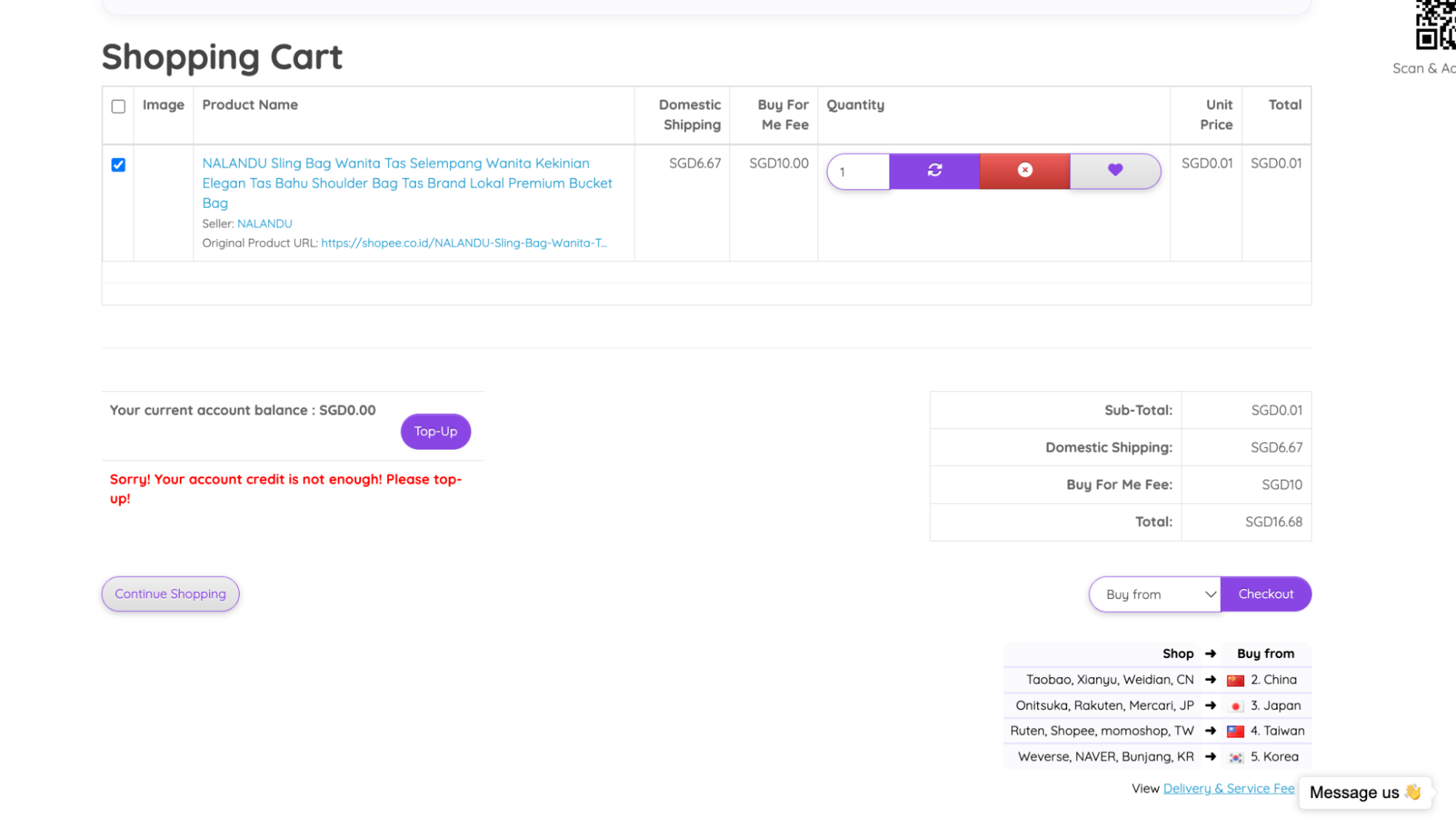Open the Message us chat widget
The width and height of the screenshot is (1456, 833).
(1364, 793)
